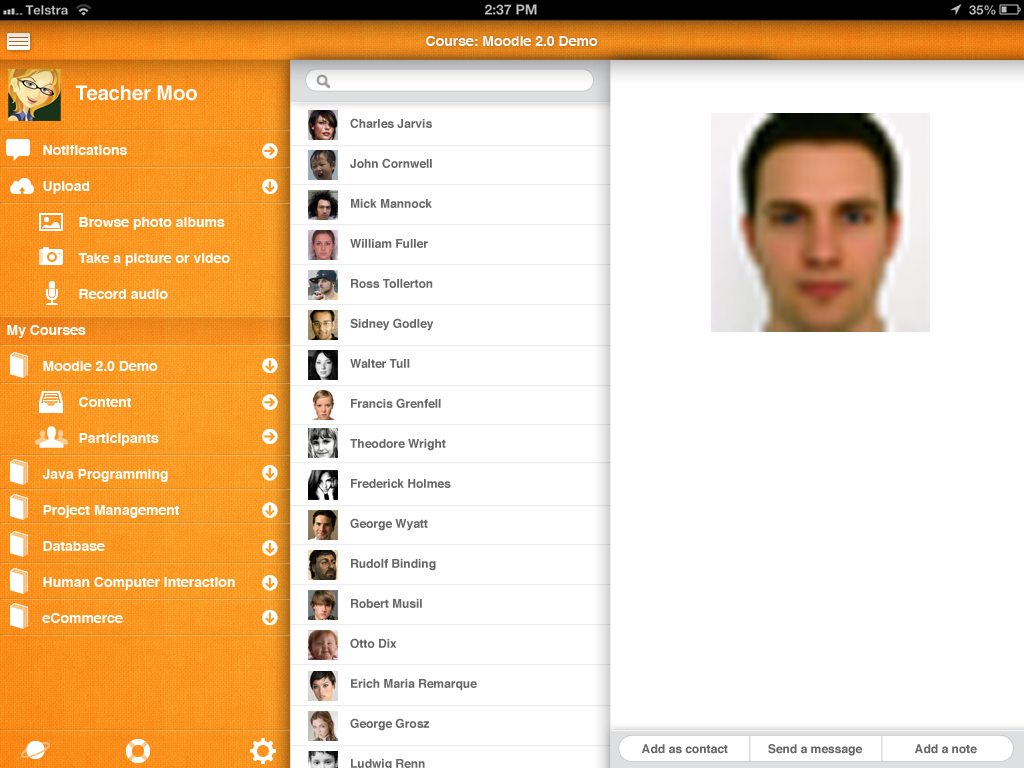The image size is (1024, 768).
Task: Tap the Teacher Moo avatar
Action: tap(35, 95)
